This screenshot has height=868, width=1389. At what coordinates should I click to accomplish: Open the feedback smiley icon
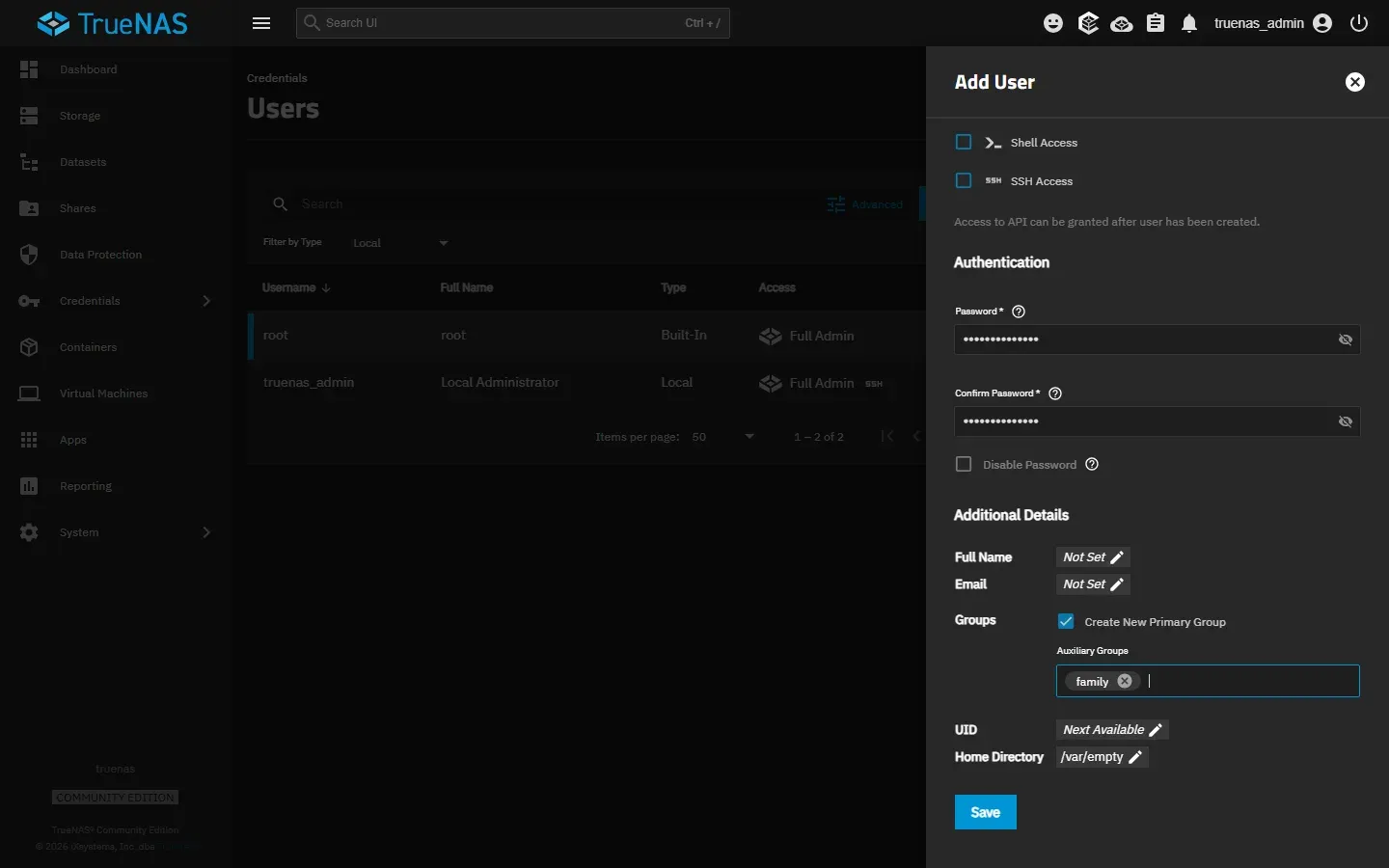pos(1053,23)
